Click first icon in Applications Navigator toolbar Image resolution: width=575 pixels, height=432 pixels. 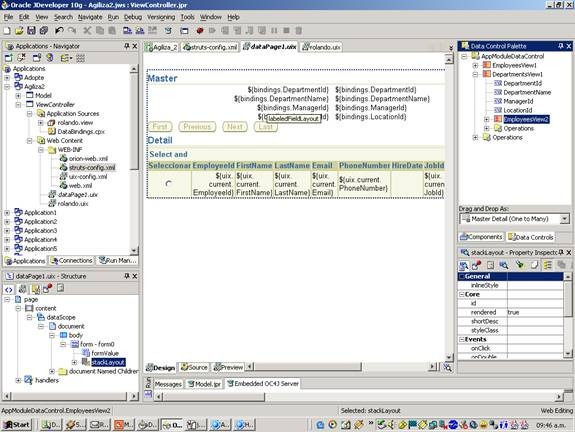click(x=8, y=58)
